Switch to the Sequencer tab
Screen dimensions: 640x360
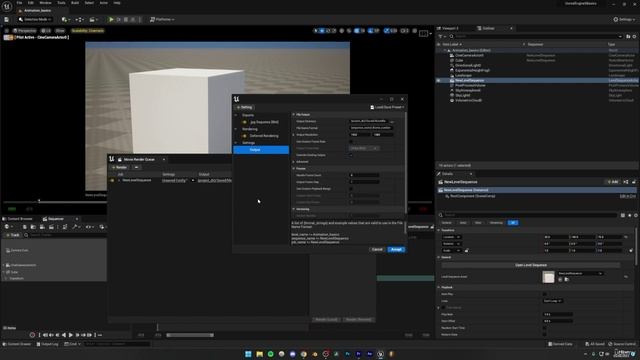pos(56,219)
